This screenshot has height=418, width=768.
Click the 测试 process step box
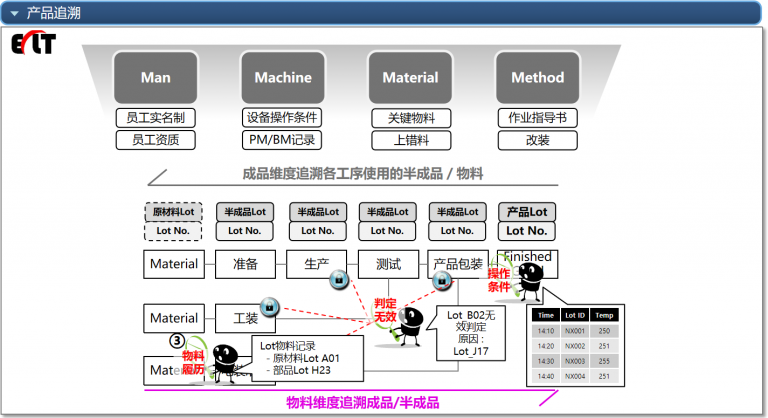(388, 265)
